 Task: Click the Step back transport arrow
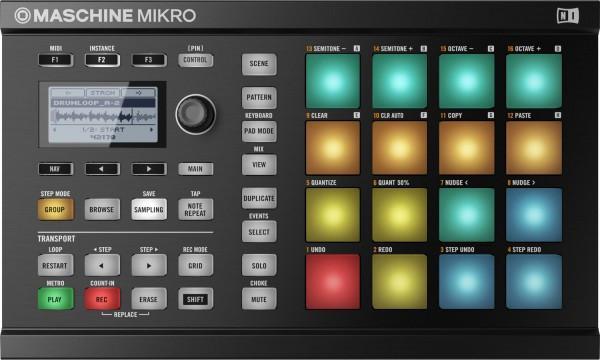[102, 266]
